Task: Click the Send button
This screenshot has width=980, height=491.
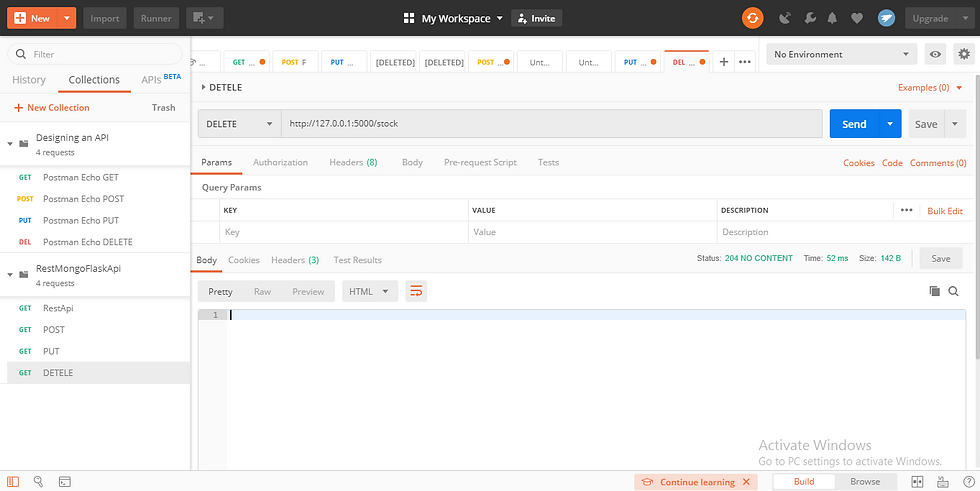Action: [x=854, y=124]
